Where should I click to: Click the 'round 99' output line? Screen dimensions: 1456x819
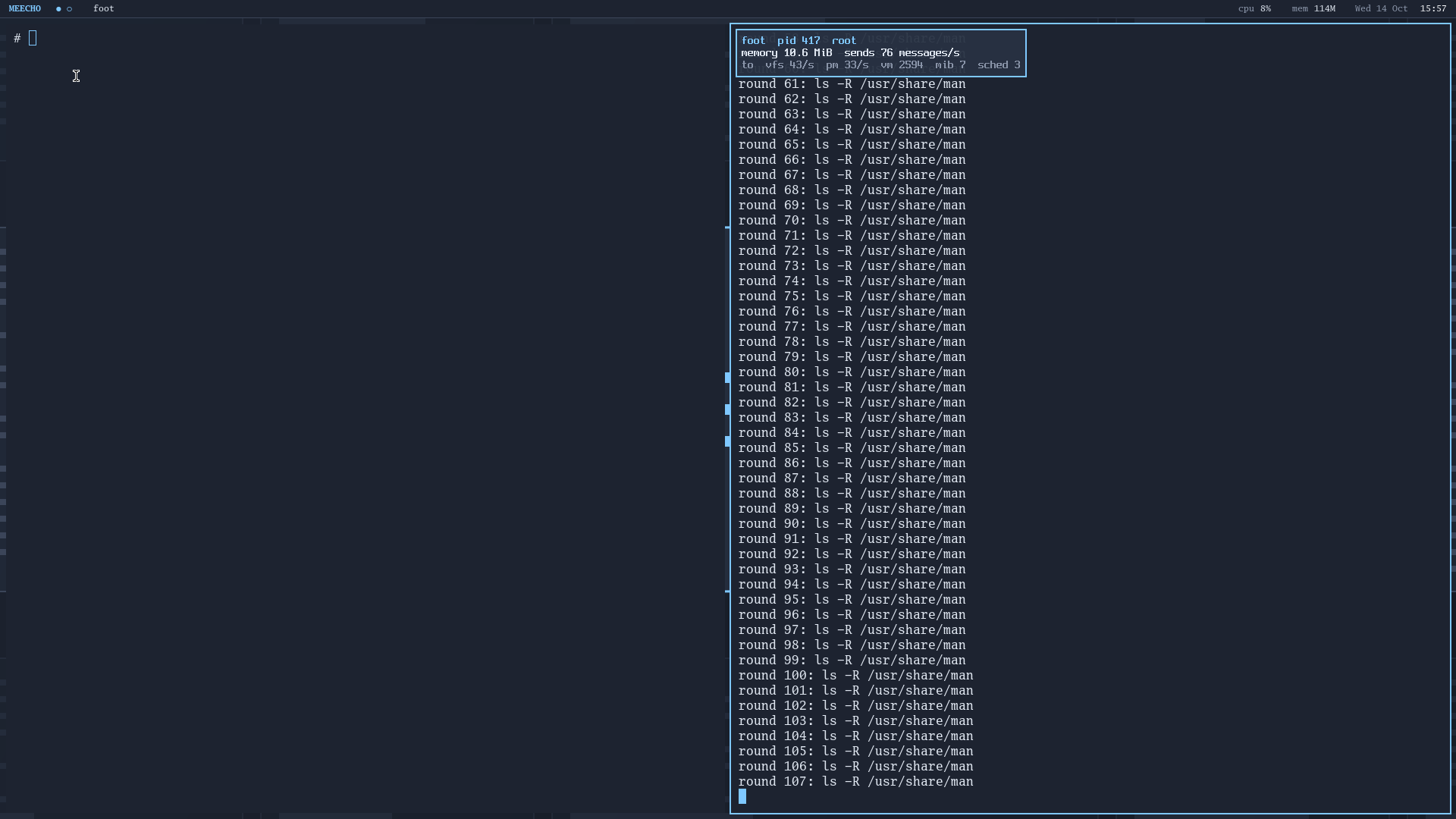[852, 661]
